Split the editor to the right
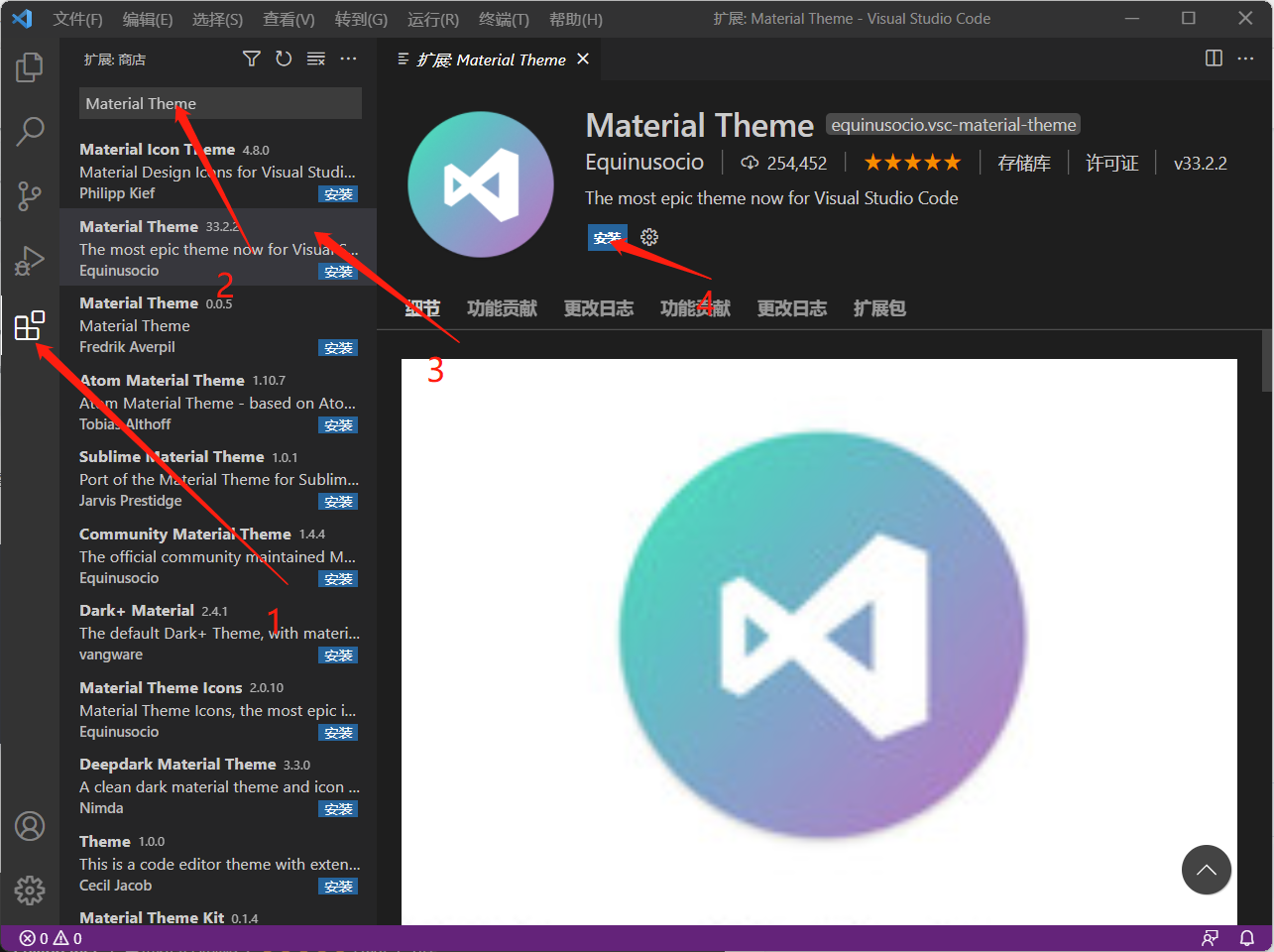 (x=1214, y=59)
